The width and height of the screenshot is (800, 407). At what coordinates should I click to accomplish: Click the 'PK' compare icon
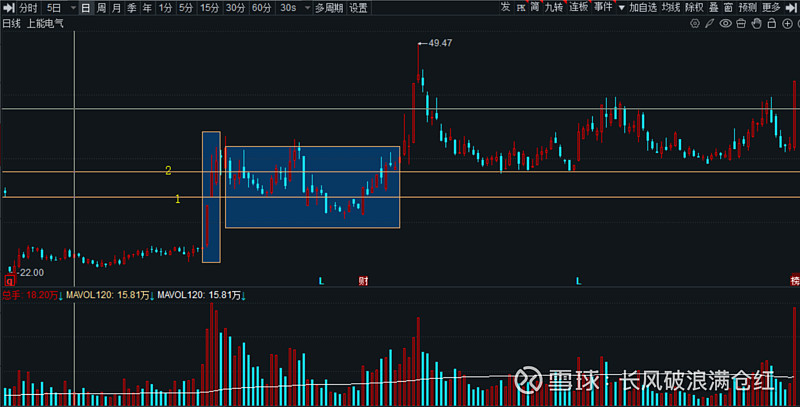[521, 8]
